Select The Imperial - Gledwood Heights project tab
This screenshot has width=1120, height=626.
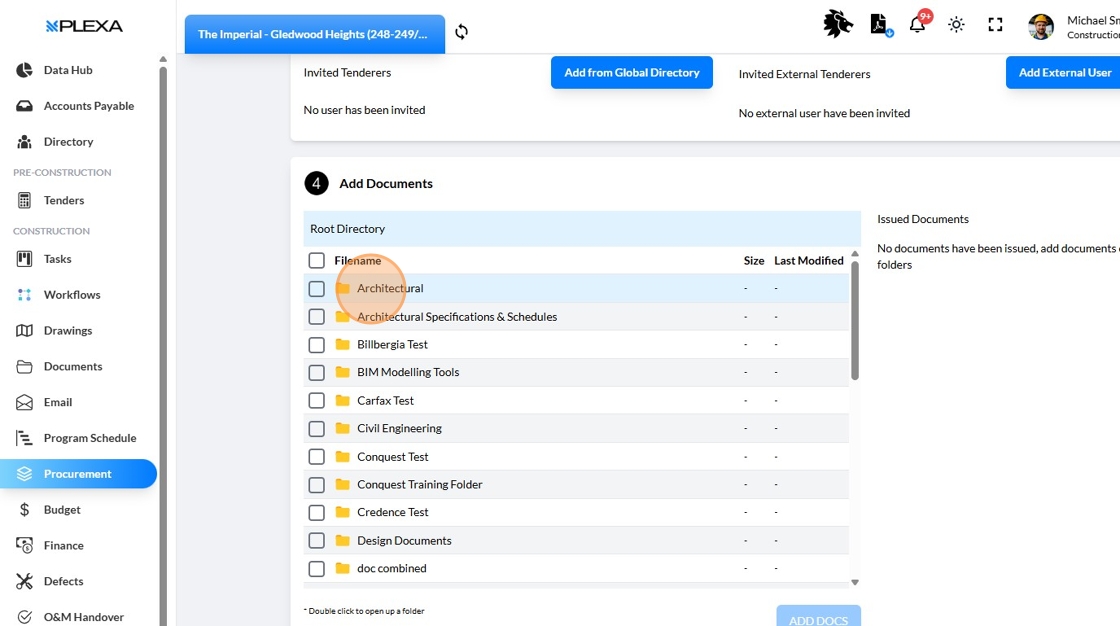pos(314,34)
